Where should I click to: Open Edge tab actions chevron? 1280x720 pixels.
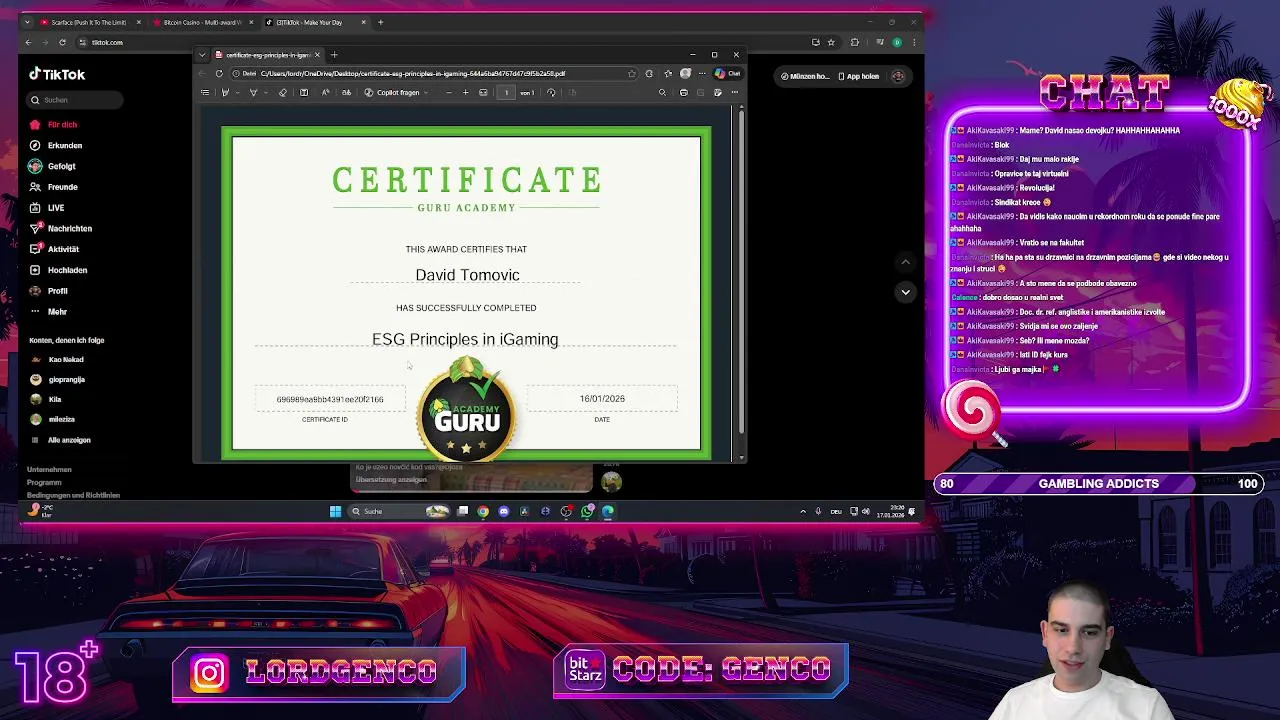(x=202, y=55)
